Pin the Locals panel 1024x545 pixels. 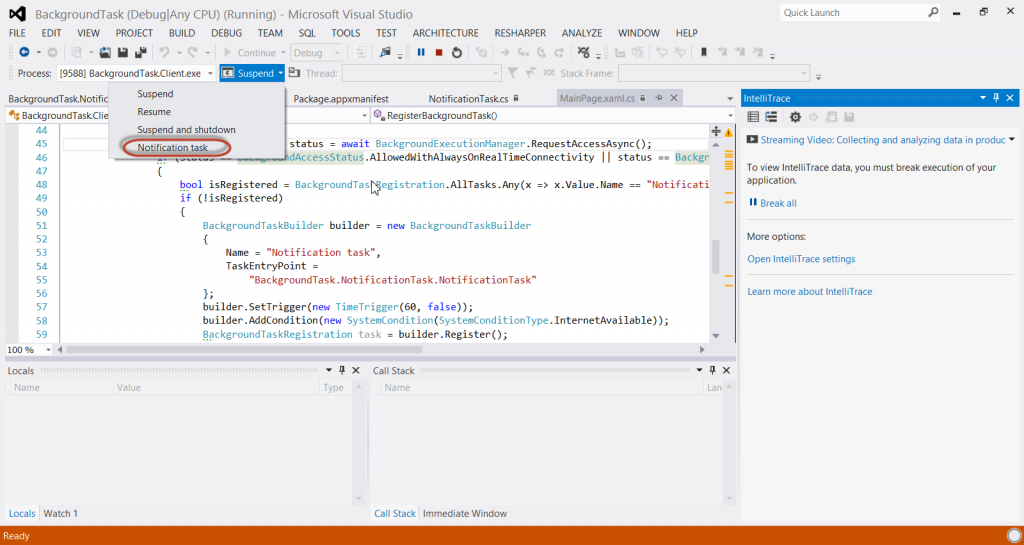coord(342,370)
